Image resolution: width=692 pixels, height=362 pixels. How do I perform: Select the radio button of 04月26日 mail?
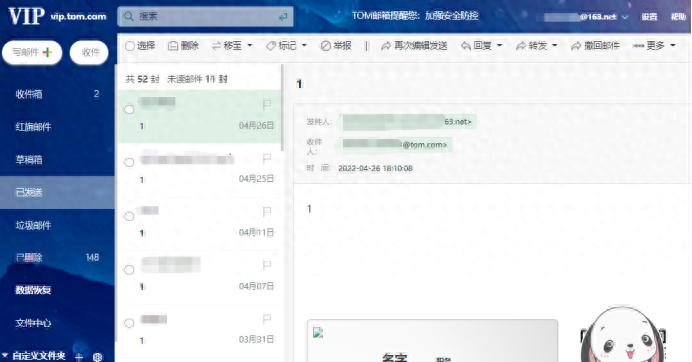click(129, 109)
